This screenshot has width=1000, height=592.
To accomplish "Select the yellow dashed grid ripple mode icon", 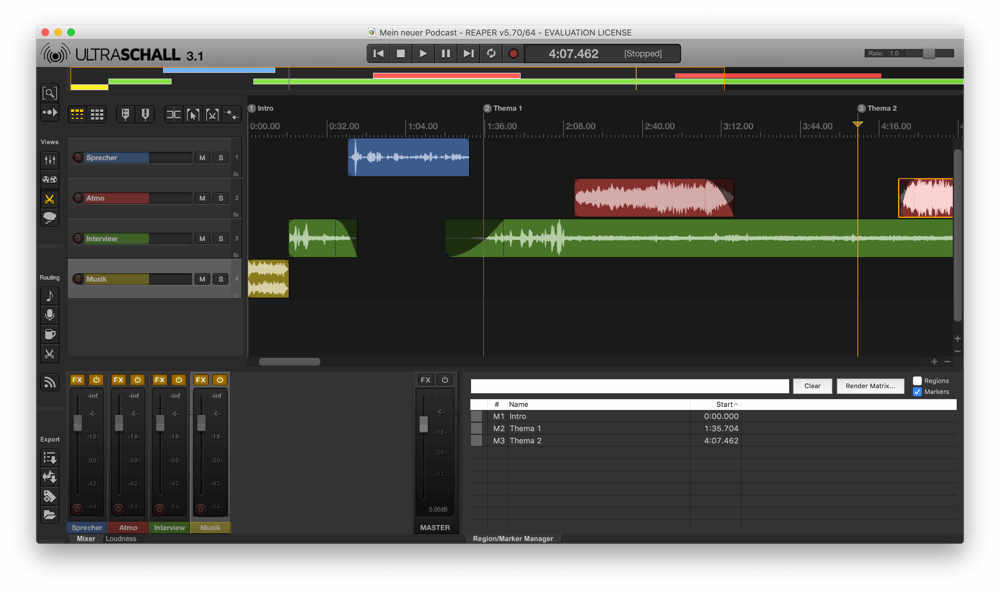I will click(x=77, y=114).
